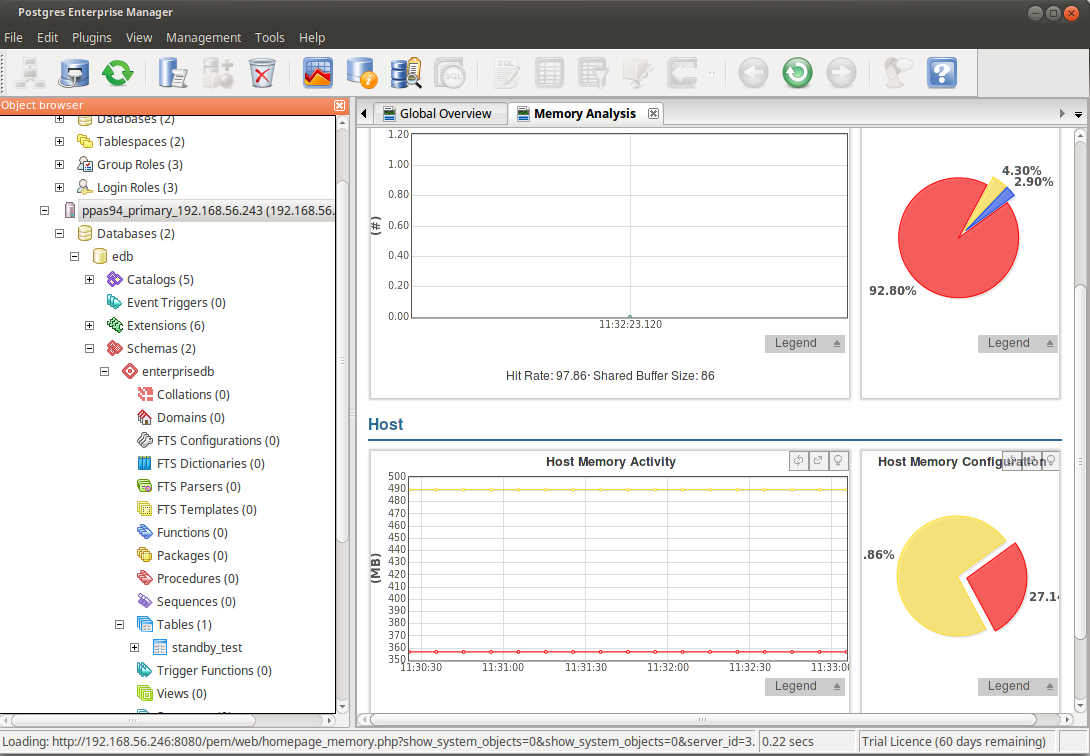Image resolution: width=1090 pixels, height=756 pixels.
Task: Open the Tools menu
Action: pyautogui.click(x=270, y=38)
